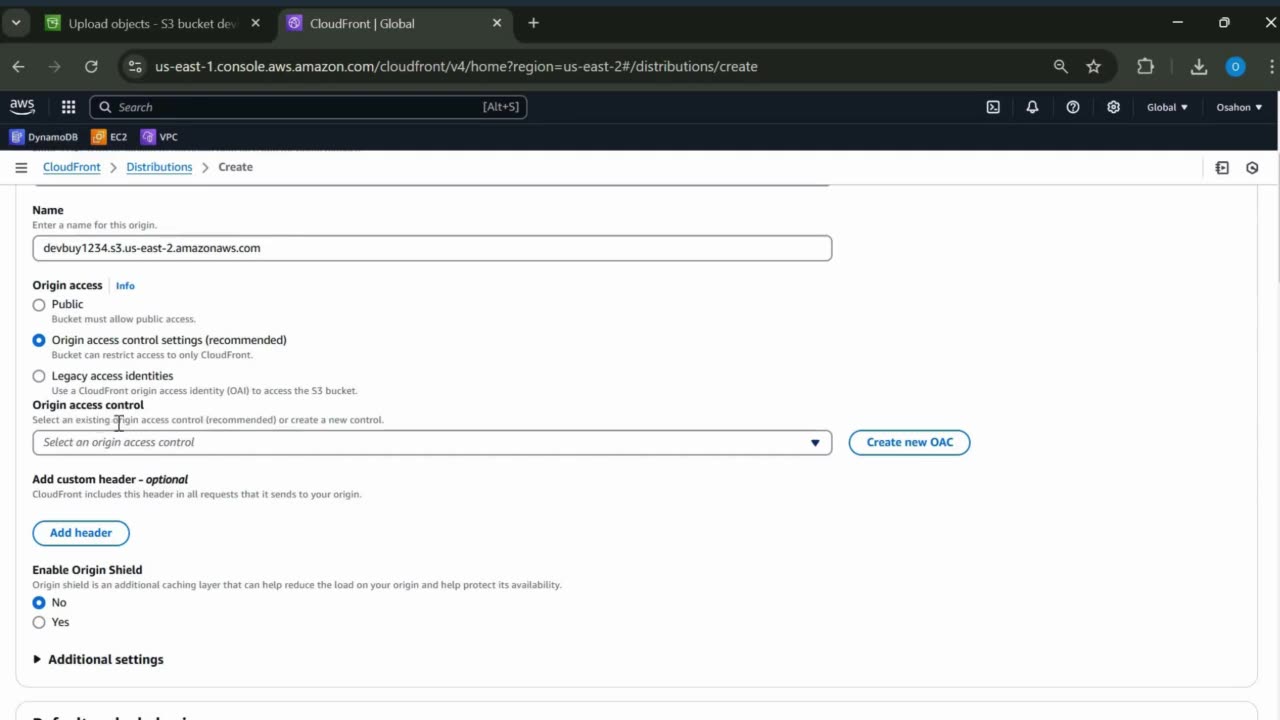Open the tab search dropdown arrow in Chrome
1280x720 pixels.
16,23
